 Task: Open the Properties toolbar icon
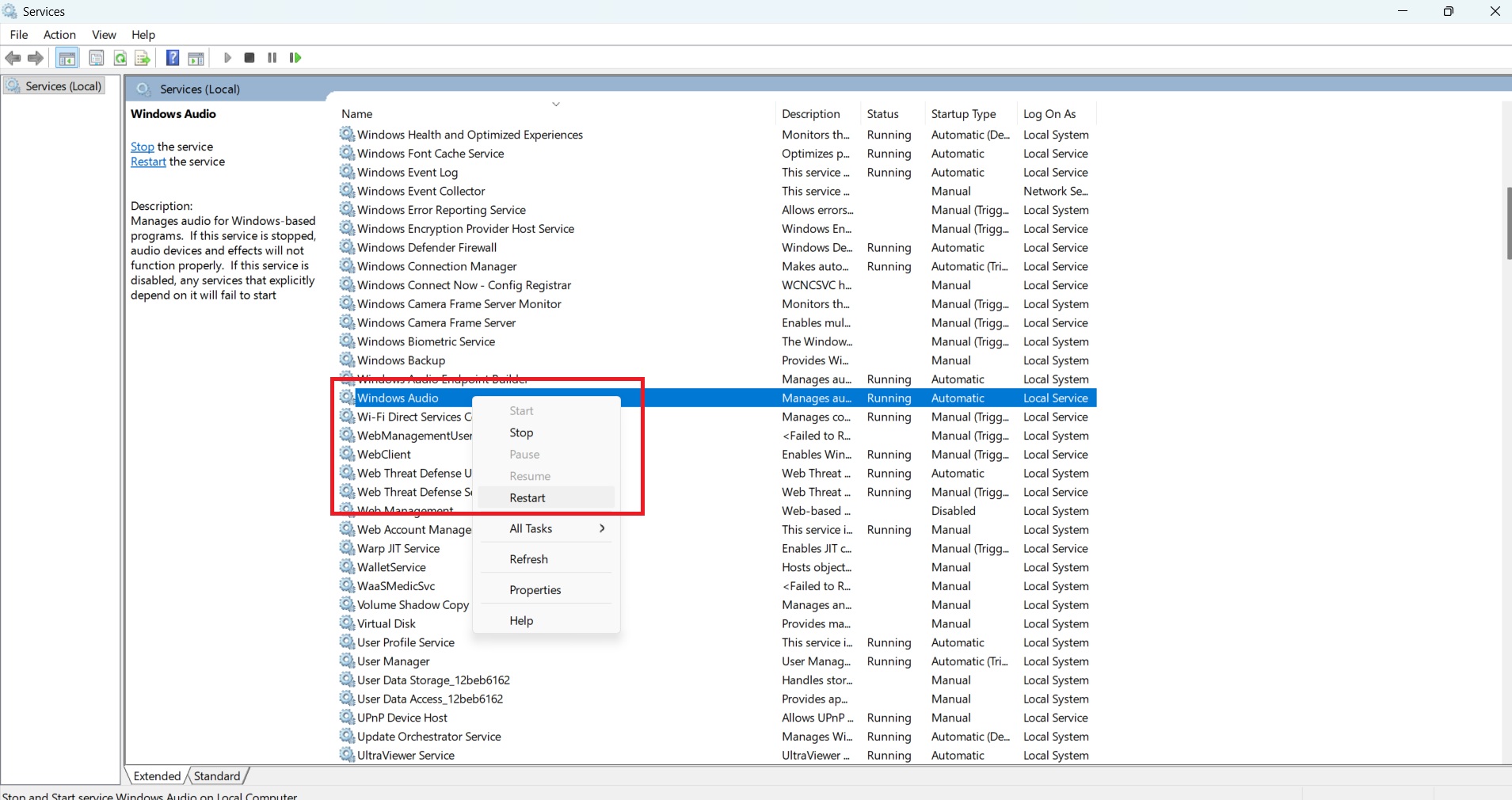point(96,58)
